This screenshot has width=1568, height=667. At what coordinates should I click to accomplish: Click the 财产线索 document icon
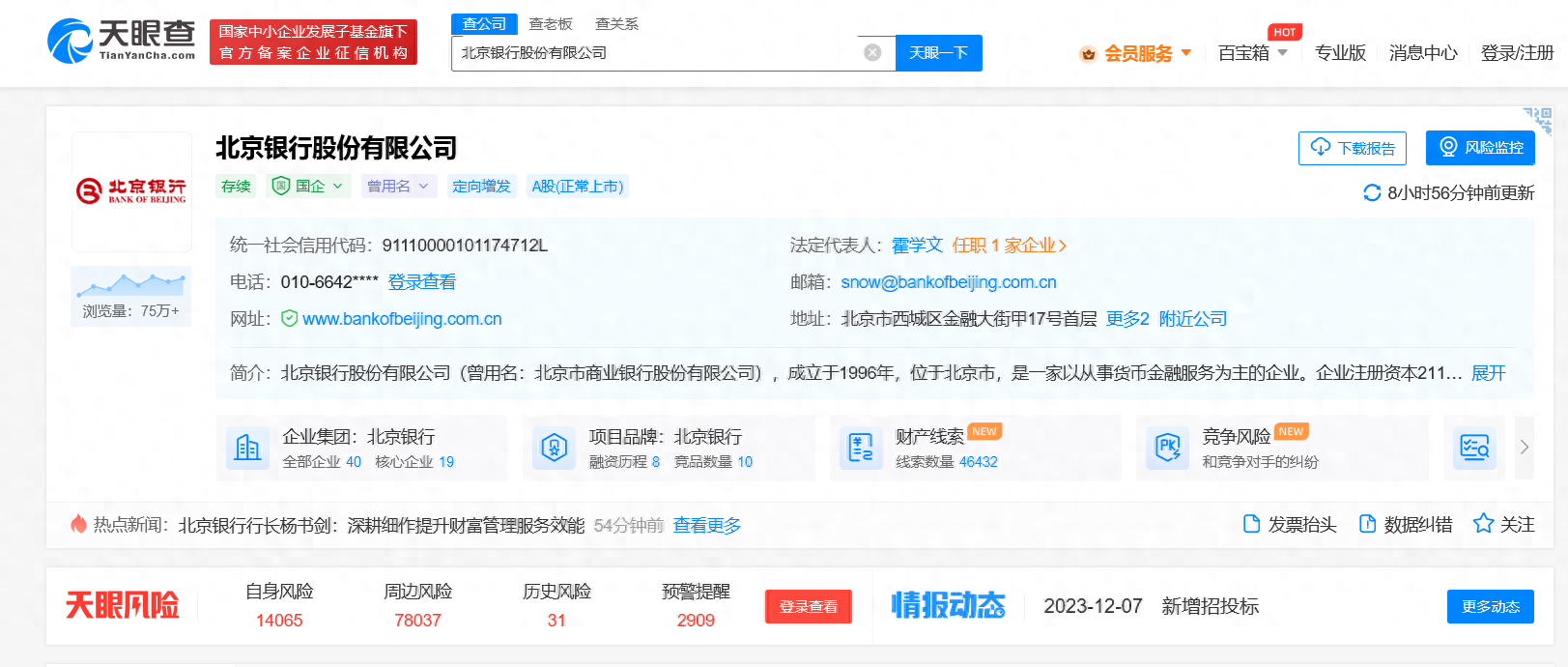pos(861,448)
